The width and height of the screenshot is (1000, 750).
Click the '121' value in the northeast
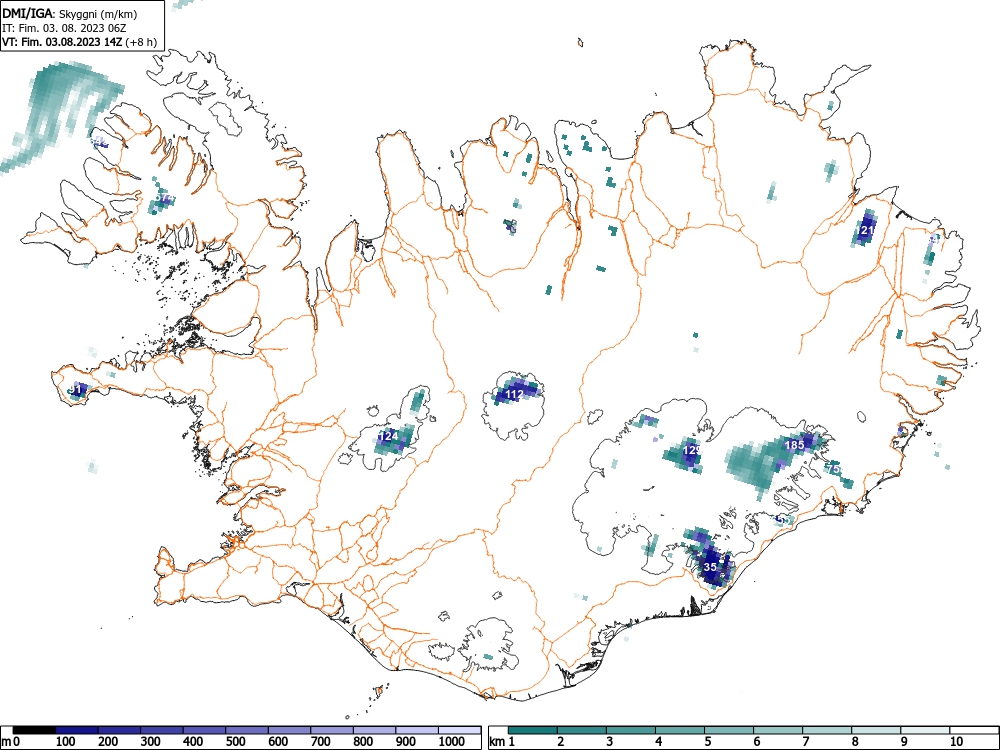pyautogui.click(x=865, y=231)
